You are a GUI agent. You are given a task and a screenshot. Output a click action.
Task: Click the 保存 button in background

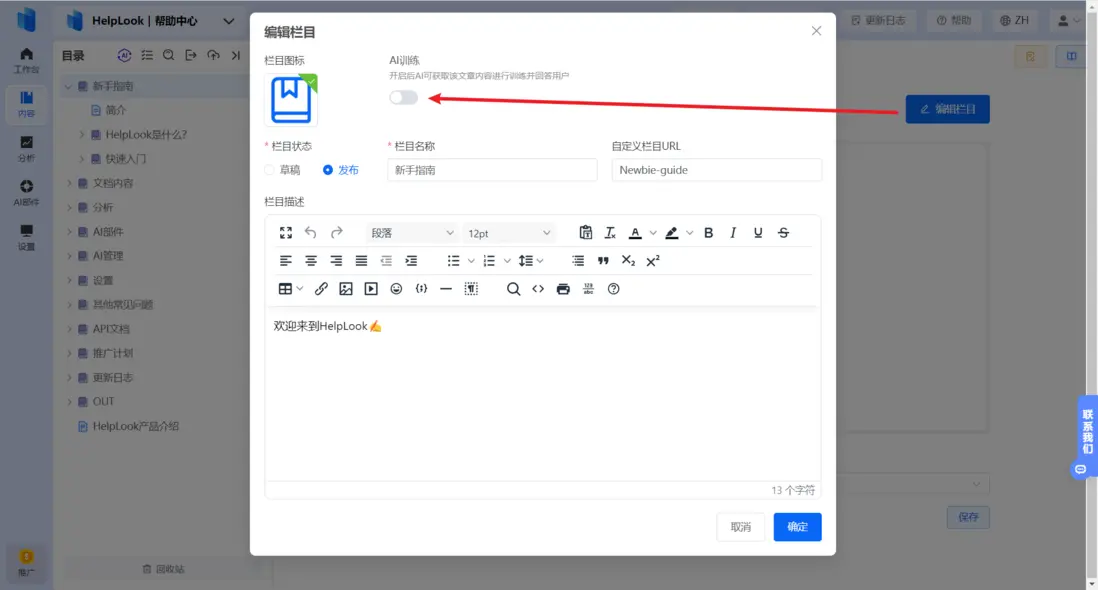point(968,517)
